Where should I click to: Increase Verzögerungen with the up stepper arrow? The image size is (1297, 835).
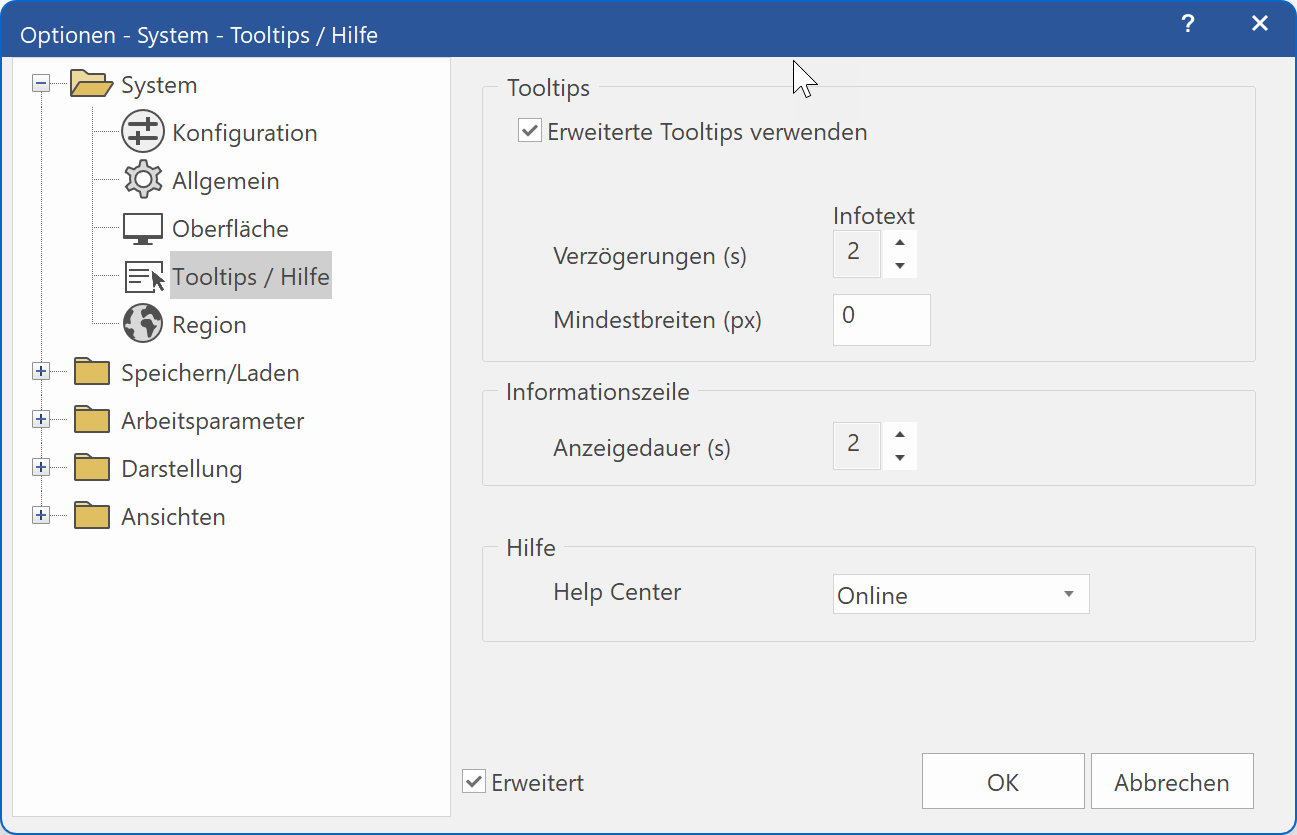(899, 243)
